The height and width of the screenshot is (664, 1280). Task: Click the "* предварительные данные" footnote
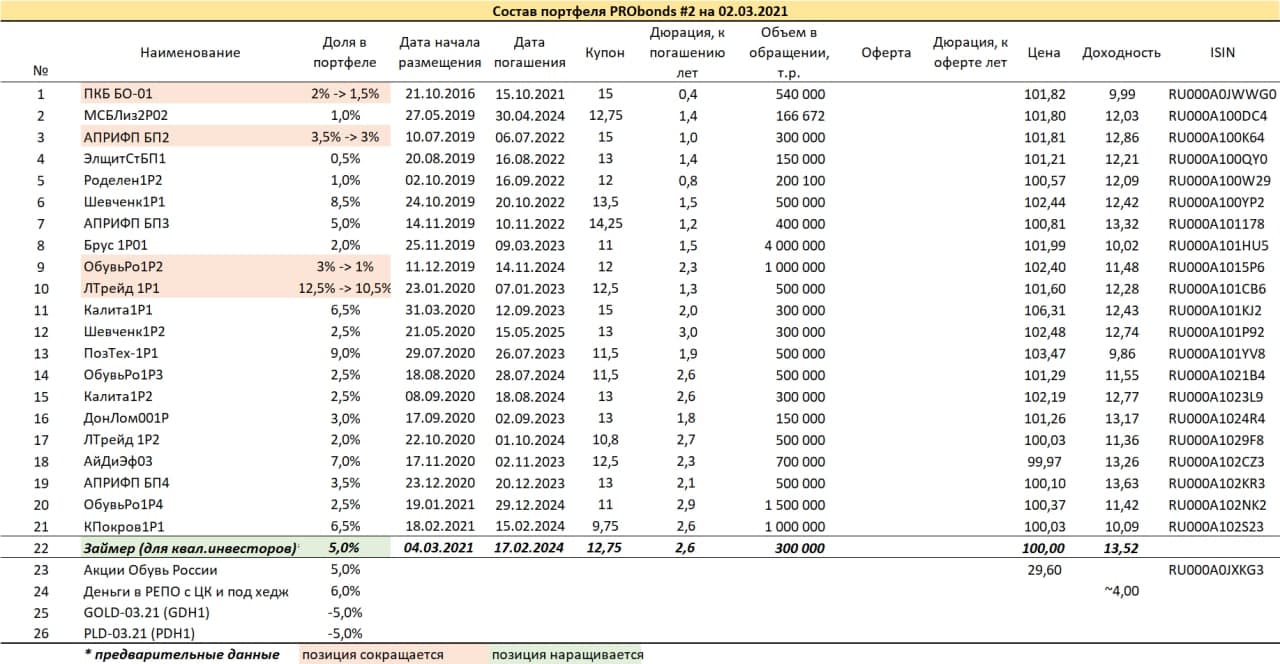click(182, 655)
